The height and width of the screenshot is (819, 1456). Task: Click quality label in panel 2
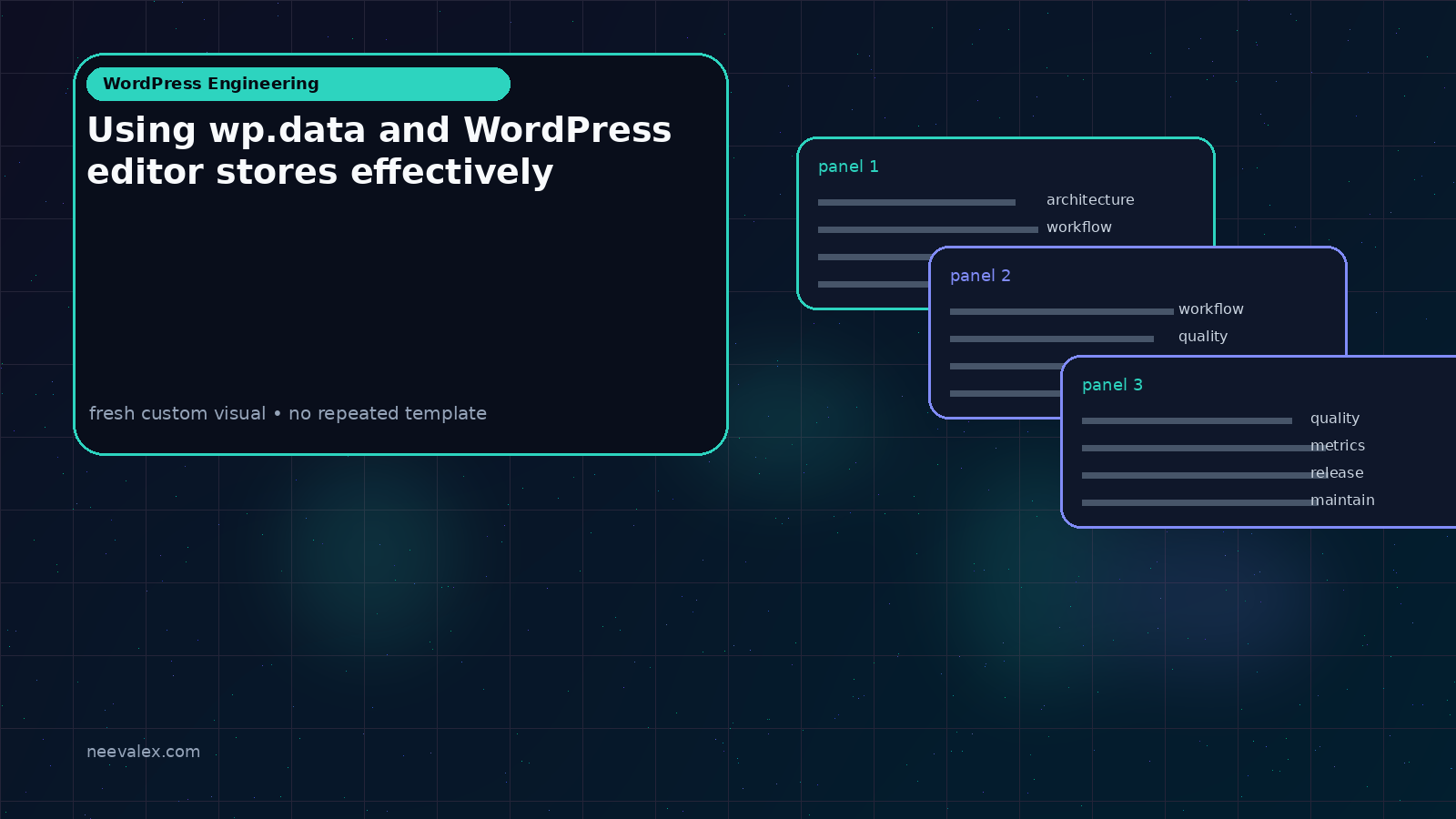click(1203, 337)
